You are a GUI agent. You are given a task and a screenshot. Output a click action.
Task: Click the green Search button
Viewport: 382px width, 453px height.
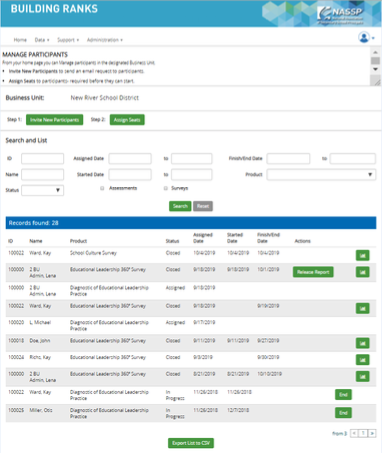click(180, 206)
